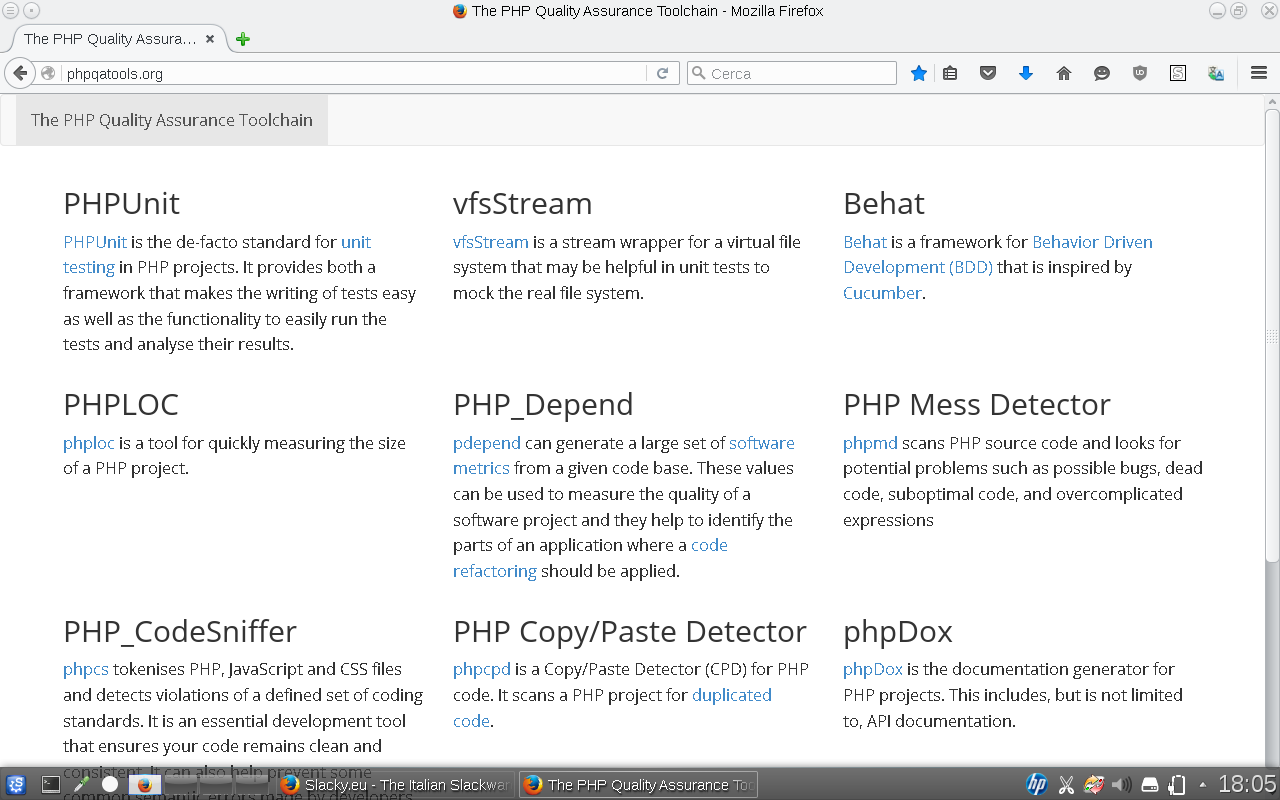Open the translate extension icon
The width and height of the screenshot is (1280, 800).
(1216, 73)
